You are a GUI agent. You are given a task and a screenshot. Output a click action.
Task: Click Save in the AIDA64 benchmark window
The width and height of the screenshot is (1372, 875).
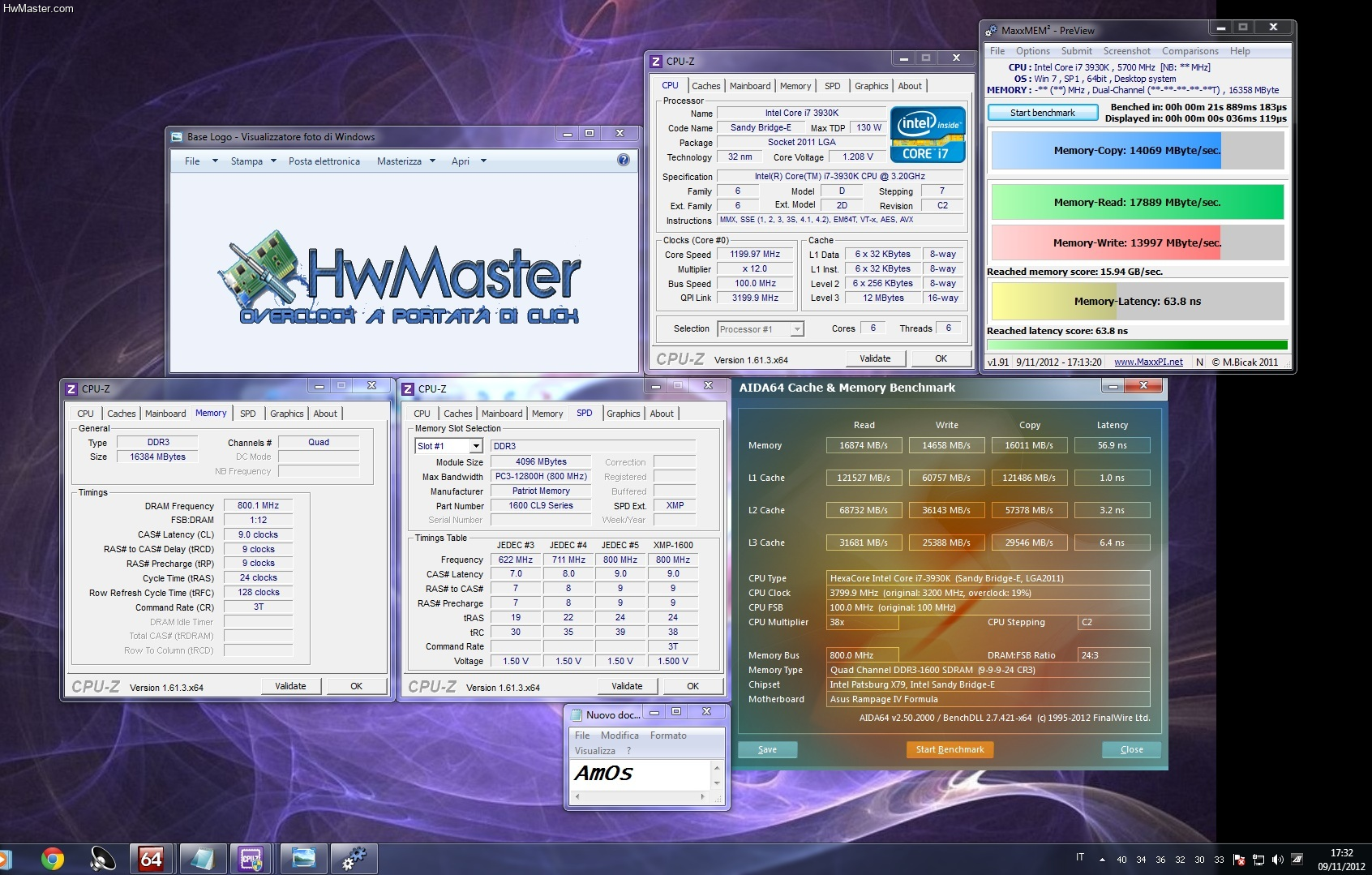(x=767, y=749)
